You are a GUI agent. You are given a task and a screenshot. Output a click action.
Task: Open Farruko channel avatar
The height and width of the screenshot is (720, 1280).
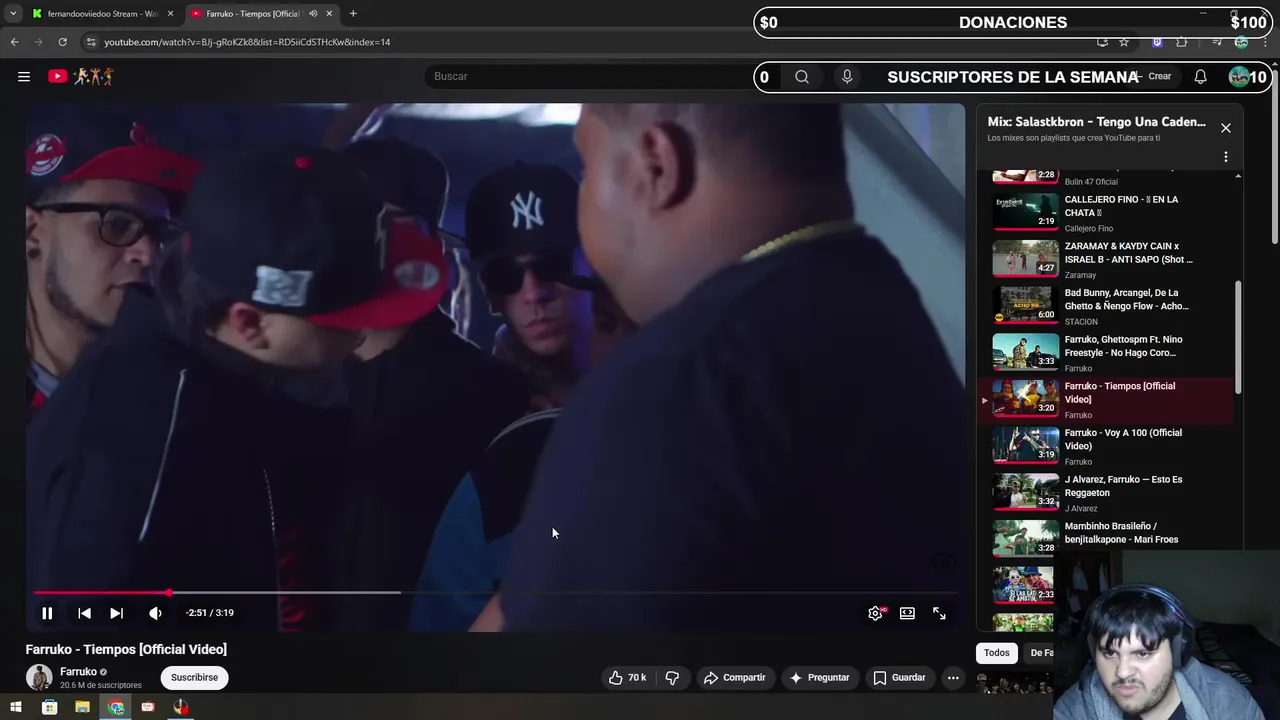39,677
